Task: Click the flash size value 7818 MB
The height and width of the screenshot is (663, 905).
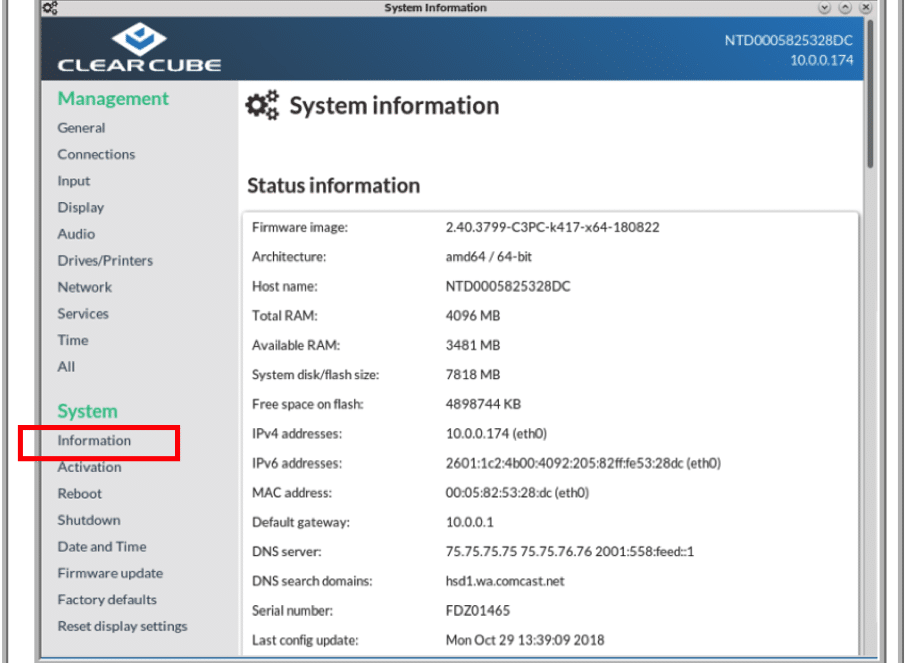Action: 473,374
